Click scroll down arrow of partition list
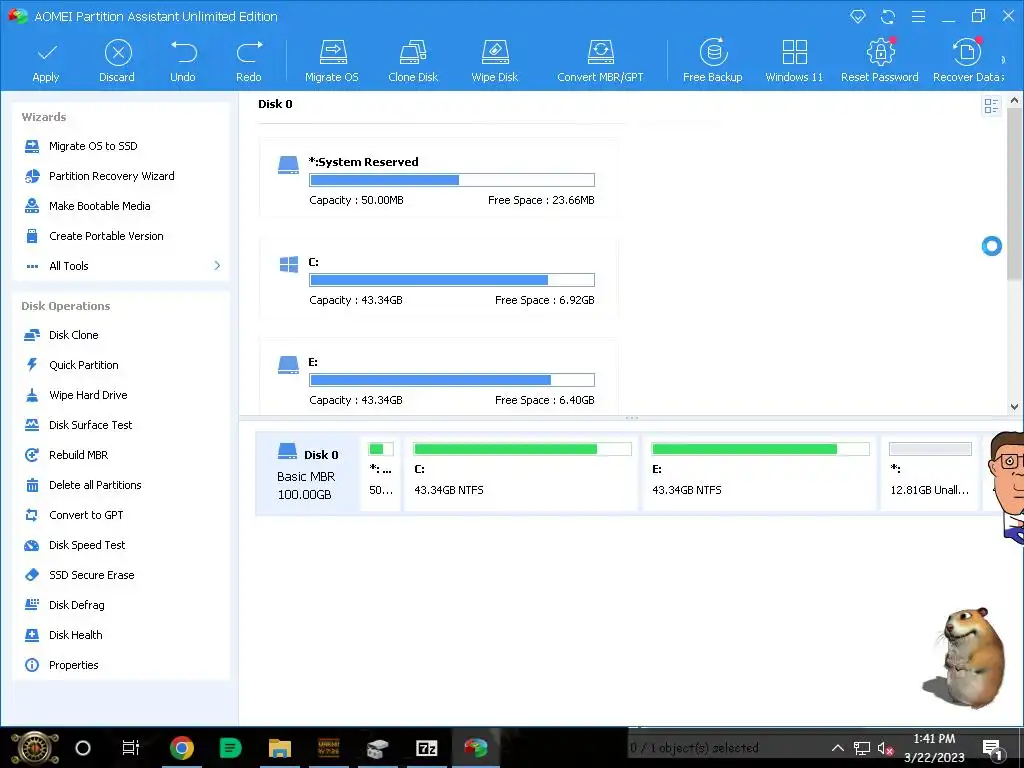Screen dimensions: 1024x768 click(1014, 407)
